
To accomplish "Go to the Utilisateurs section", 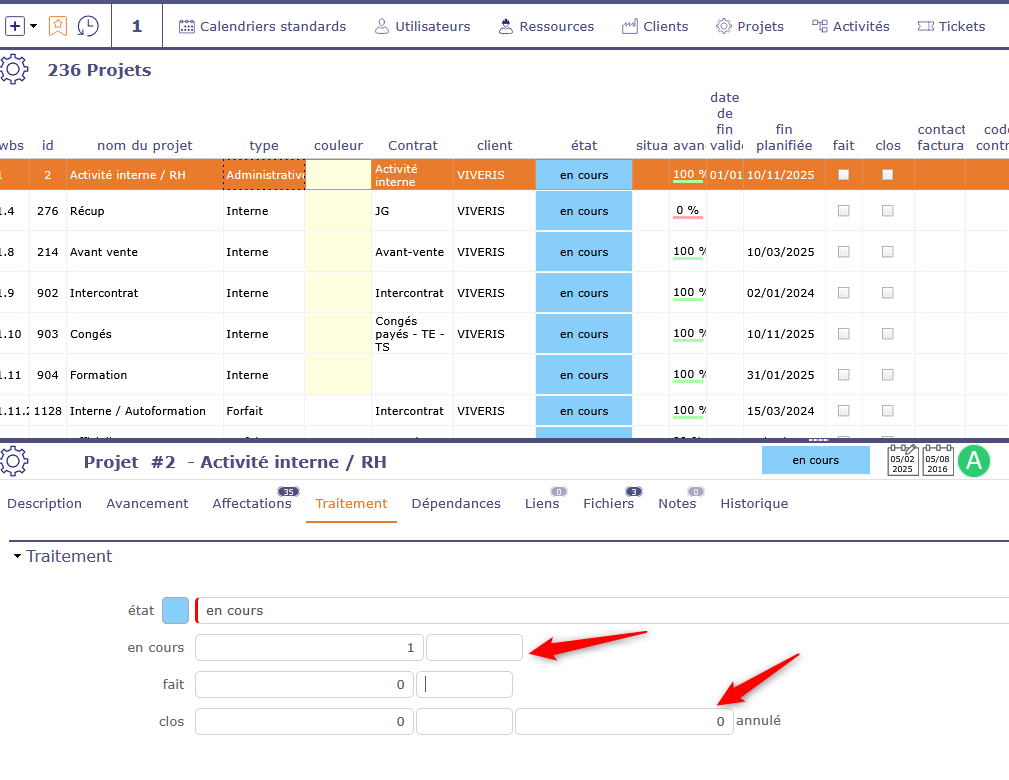I will [x=422, y=26].
